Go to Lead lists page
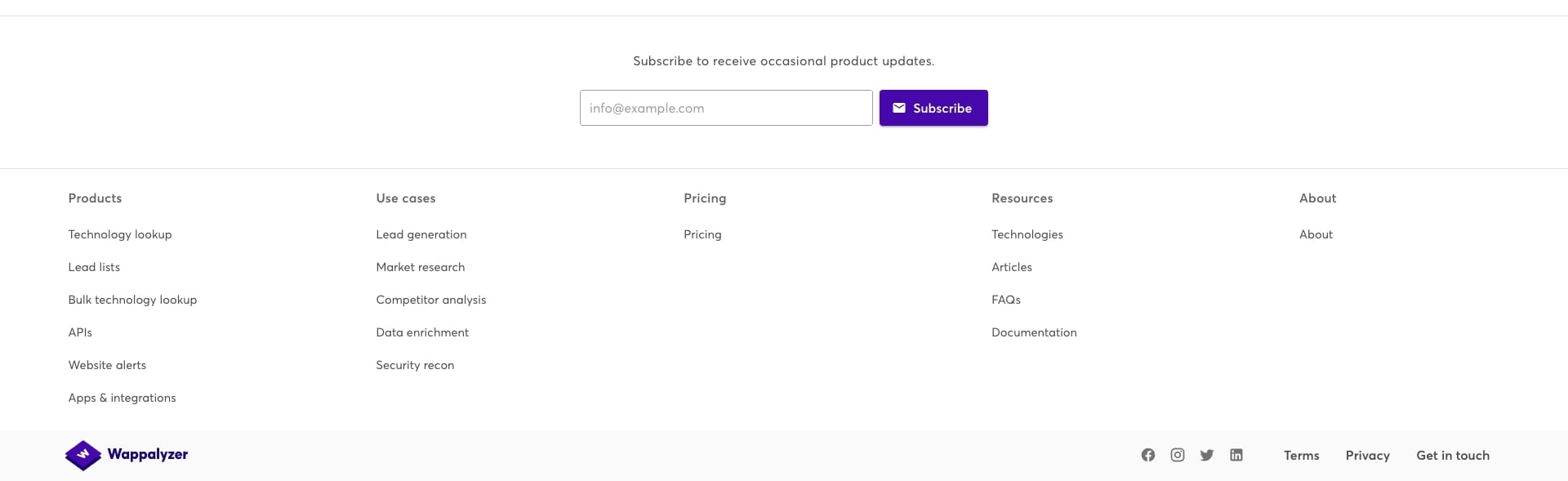This screenshot has height=481, width=1568. [94, 267]
